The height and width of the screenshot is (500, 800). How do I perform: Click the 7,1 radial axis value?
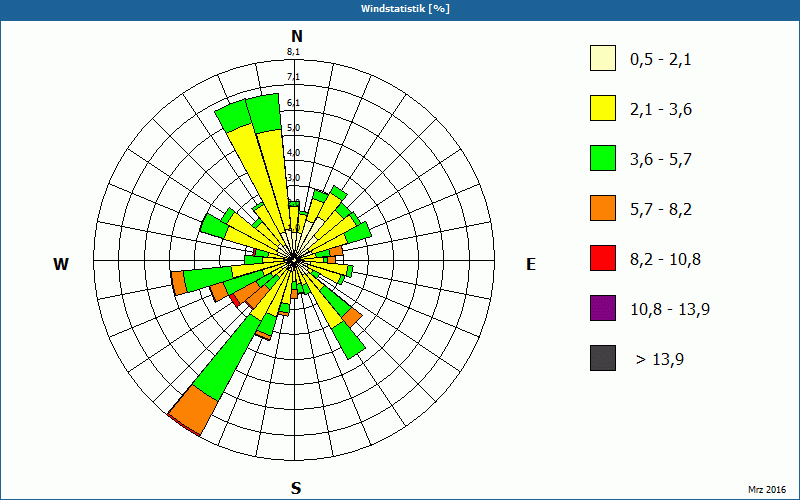[293, 77]
